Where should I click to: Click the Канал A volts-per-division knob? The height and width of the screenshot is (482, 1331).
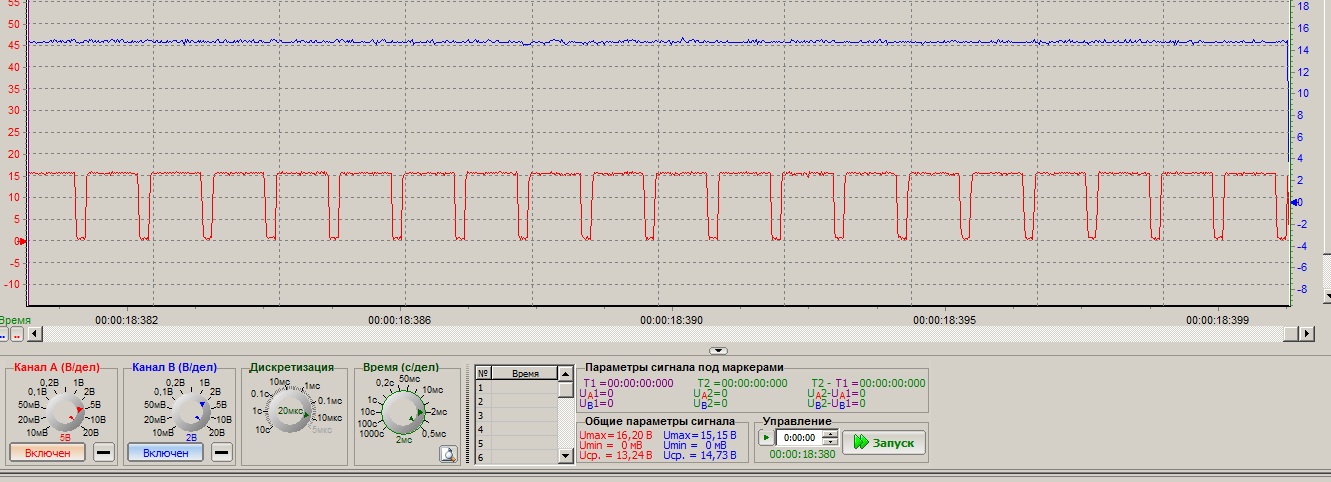[x=66, y=410]
